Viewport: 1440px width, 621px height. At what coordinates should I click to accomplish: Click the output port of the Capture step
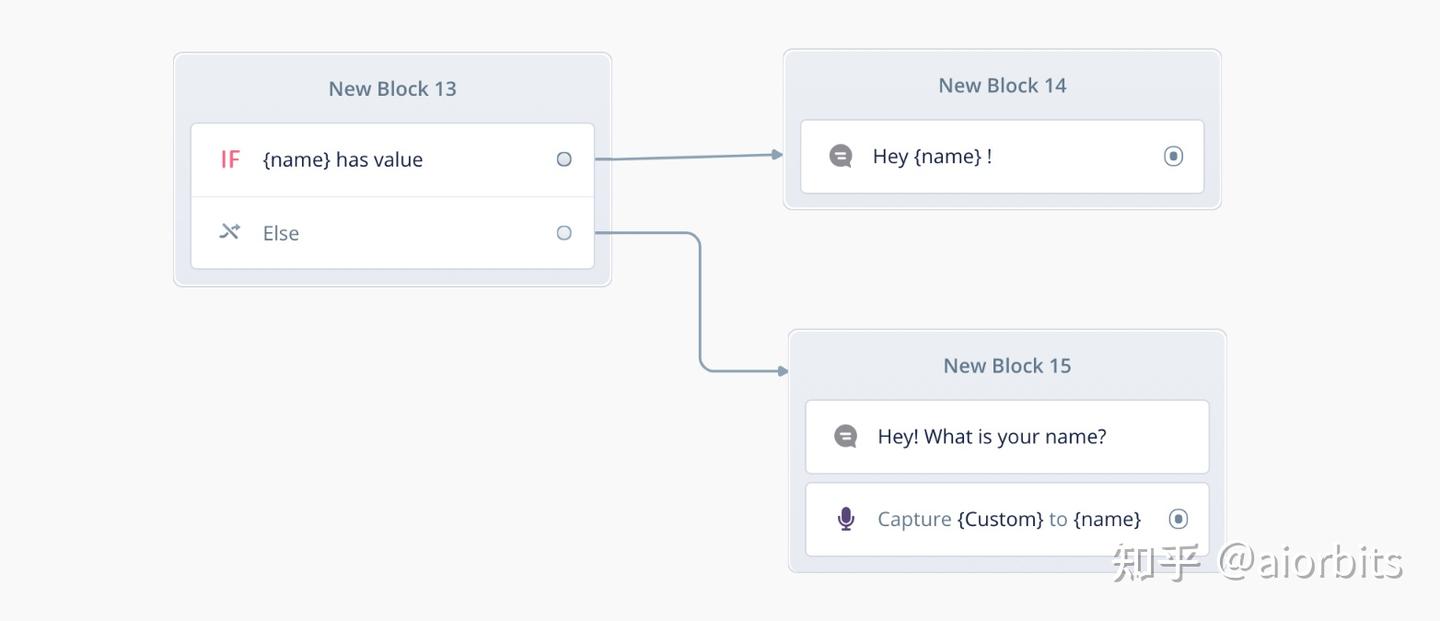click(1179, 519)
